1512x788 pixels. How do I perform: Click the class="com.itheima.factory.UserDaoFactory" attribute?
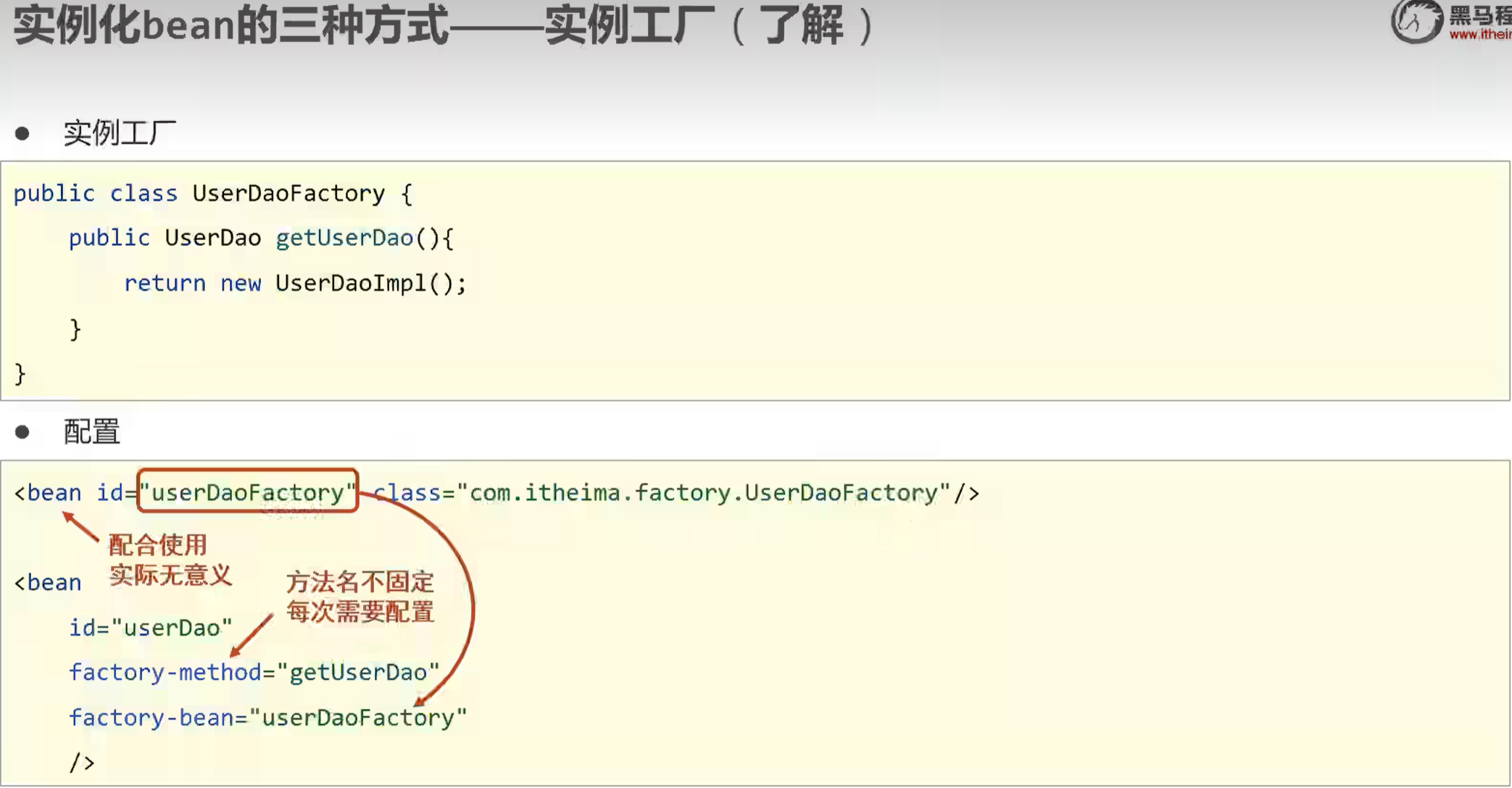(662, 493)
